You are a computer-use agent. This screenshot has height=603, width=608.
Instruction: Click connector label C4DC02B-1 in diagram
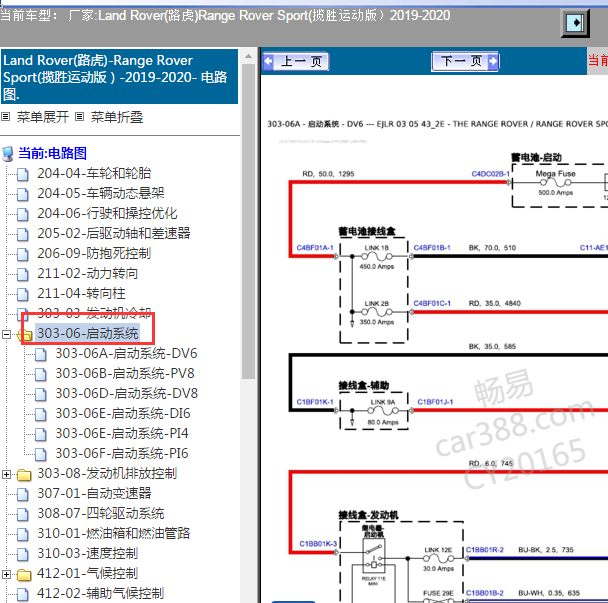tap(490, 174)
